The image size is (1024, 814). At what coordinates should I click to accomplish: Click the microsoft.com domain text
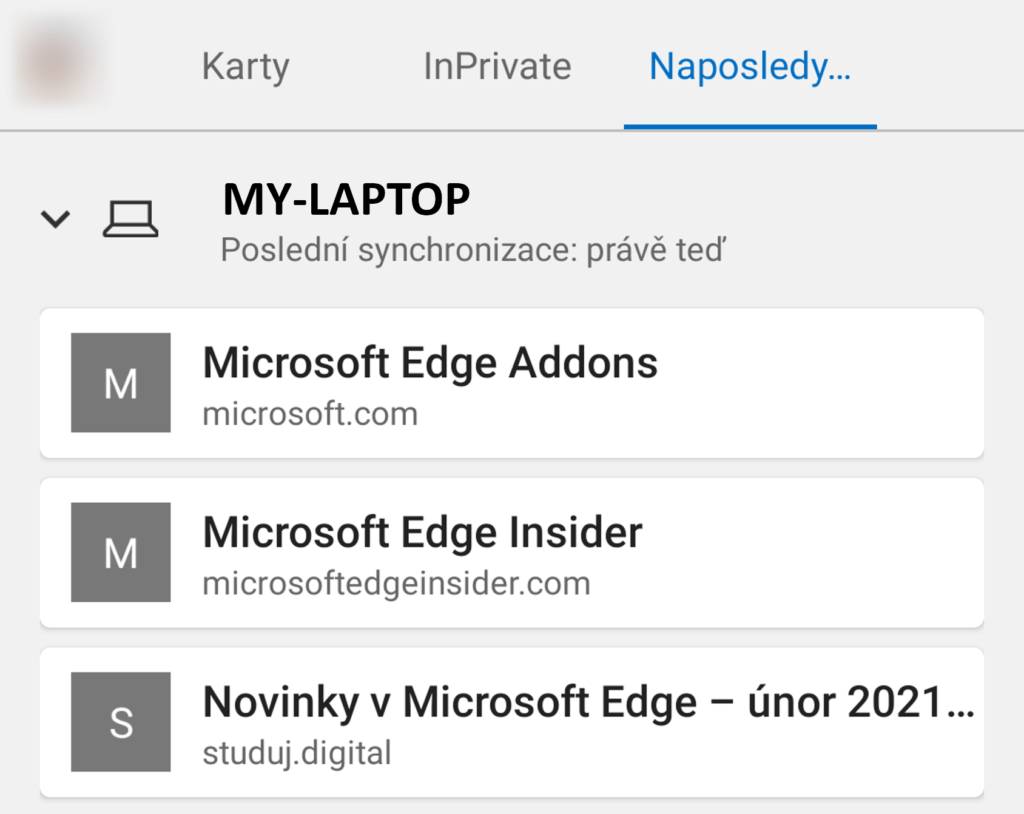tap(310, 414)
